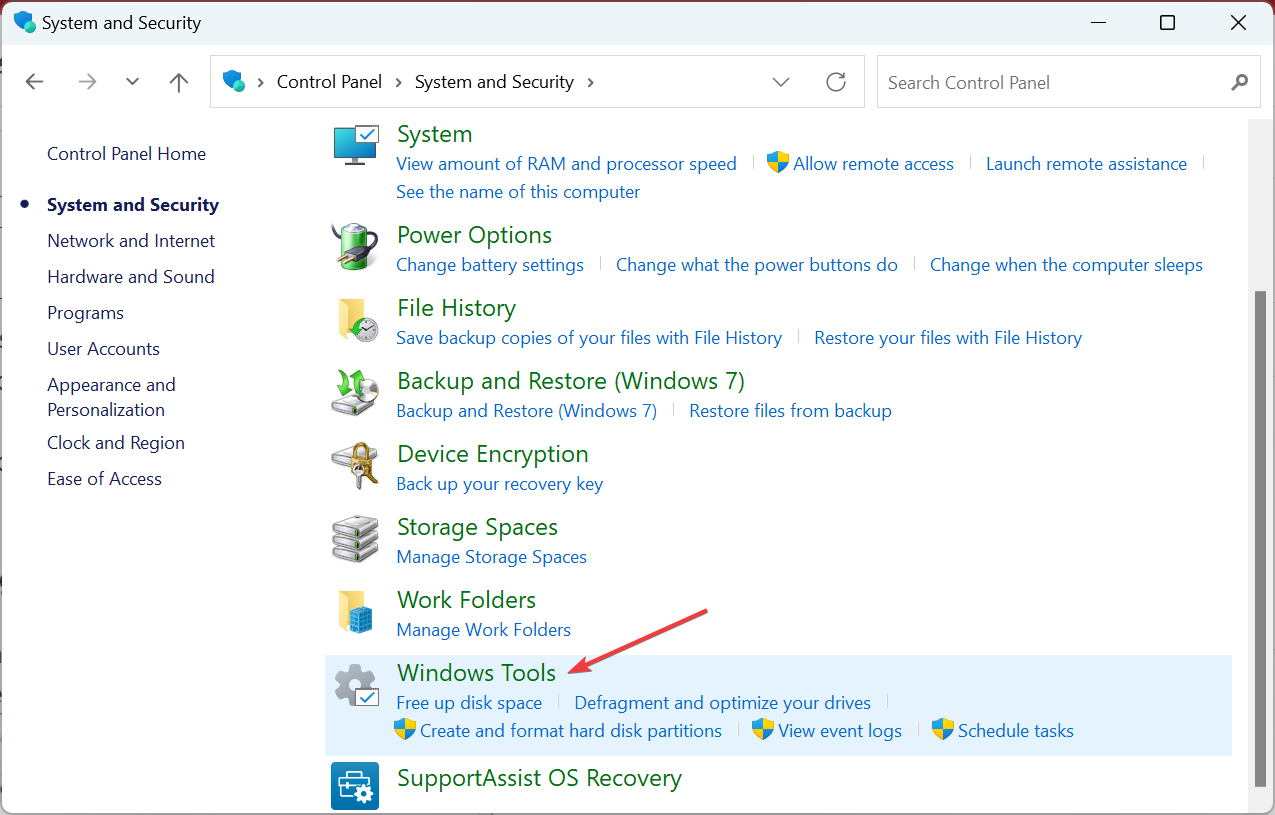
Task: Click Allow remote access link
Action: pyautogui.click(x=873, y=164)
